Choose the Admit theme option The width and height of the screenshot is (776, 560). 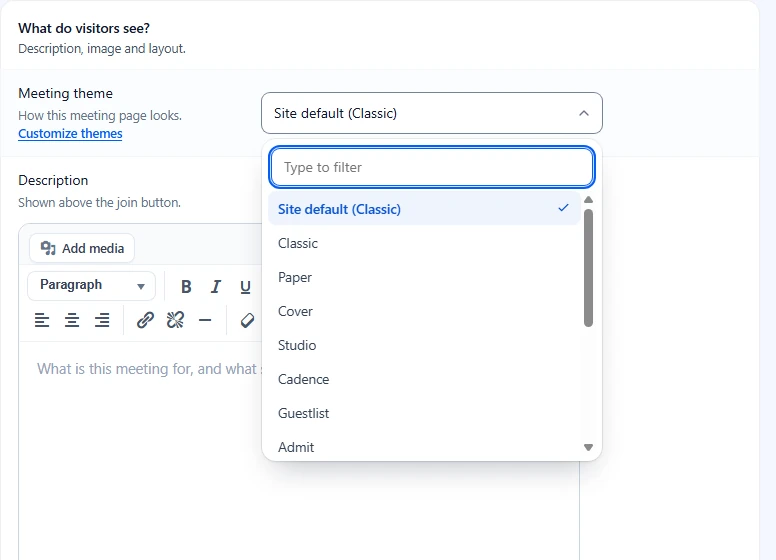tap(424, 447)
